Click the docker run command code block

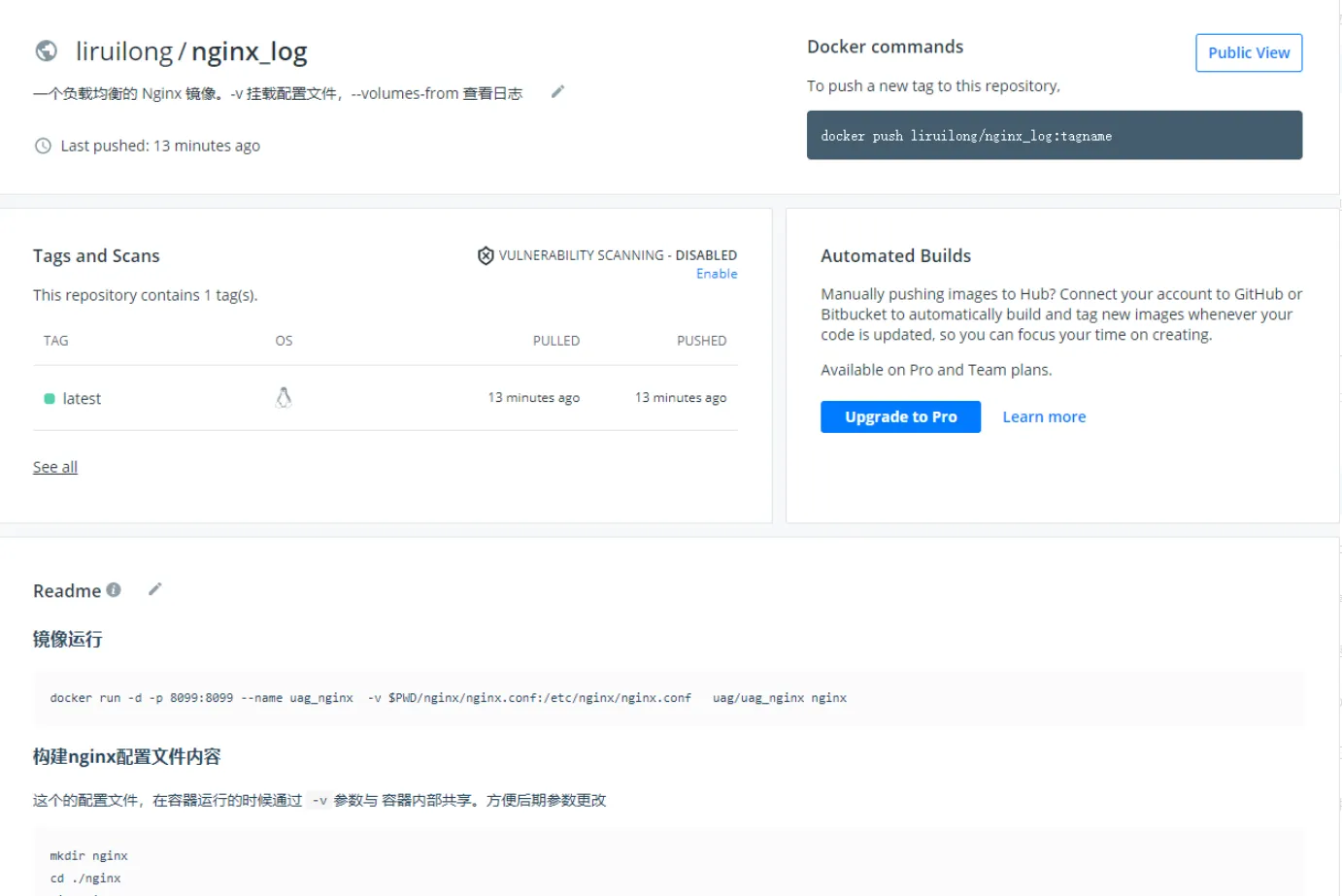point(668,698)
